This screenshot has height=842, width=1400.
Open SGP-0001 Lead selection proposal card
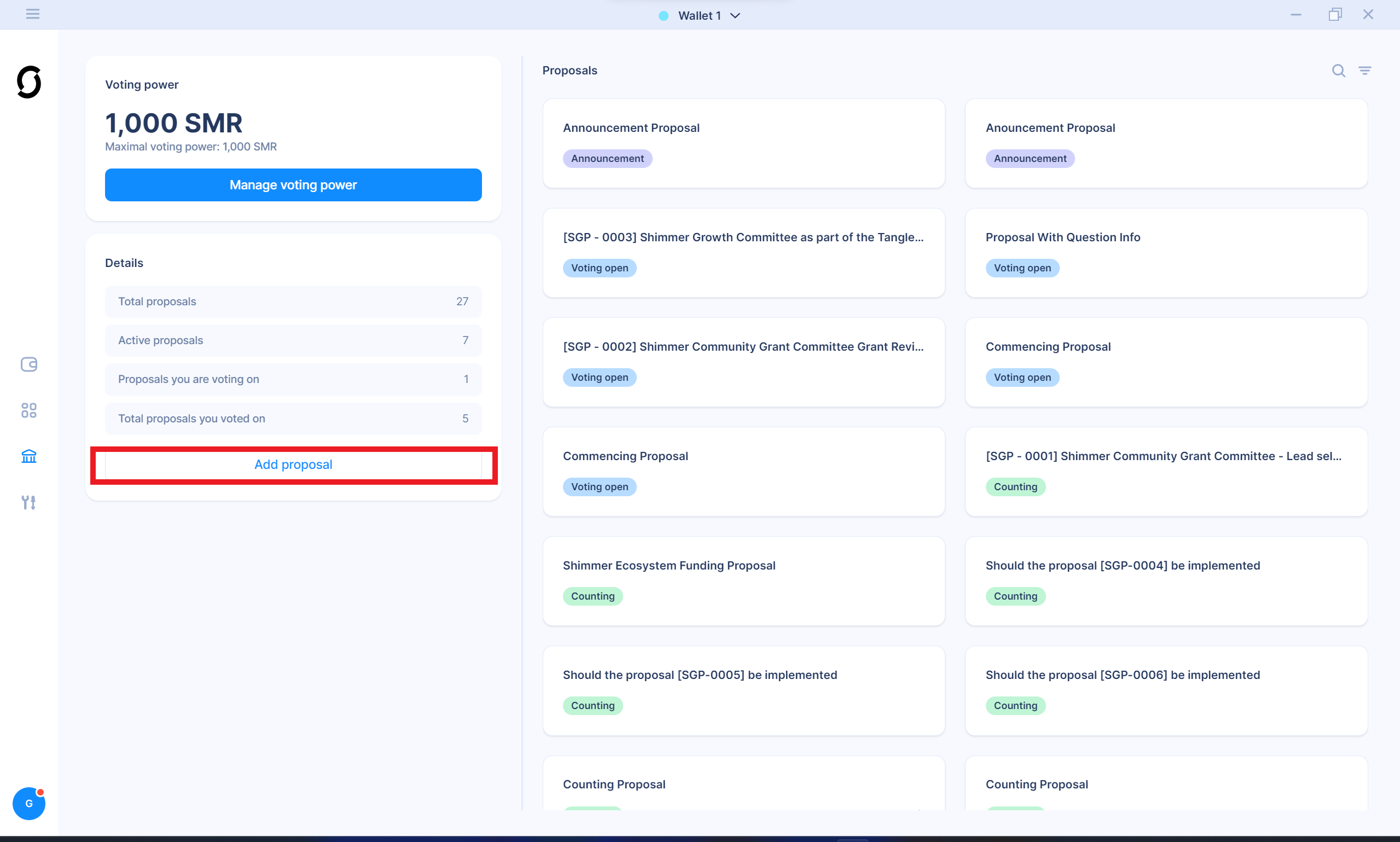[x=1166, y=472]
